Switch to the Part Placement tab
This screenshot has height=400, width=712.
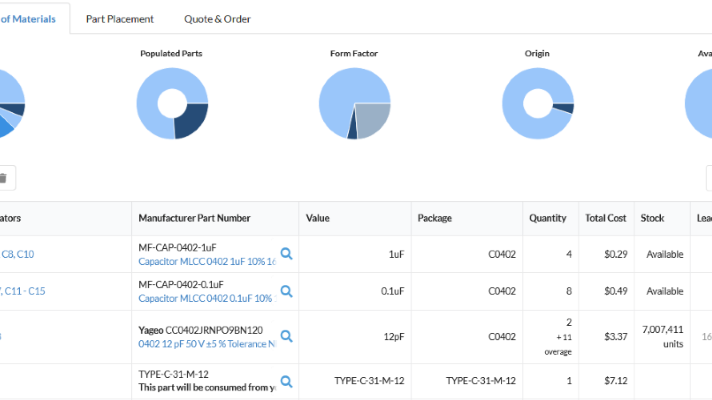(x=120, y=19)
